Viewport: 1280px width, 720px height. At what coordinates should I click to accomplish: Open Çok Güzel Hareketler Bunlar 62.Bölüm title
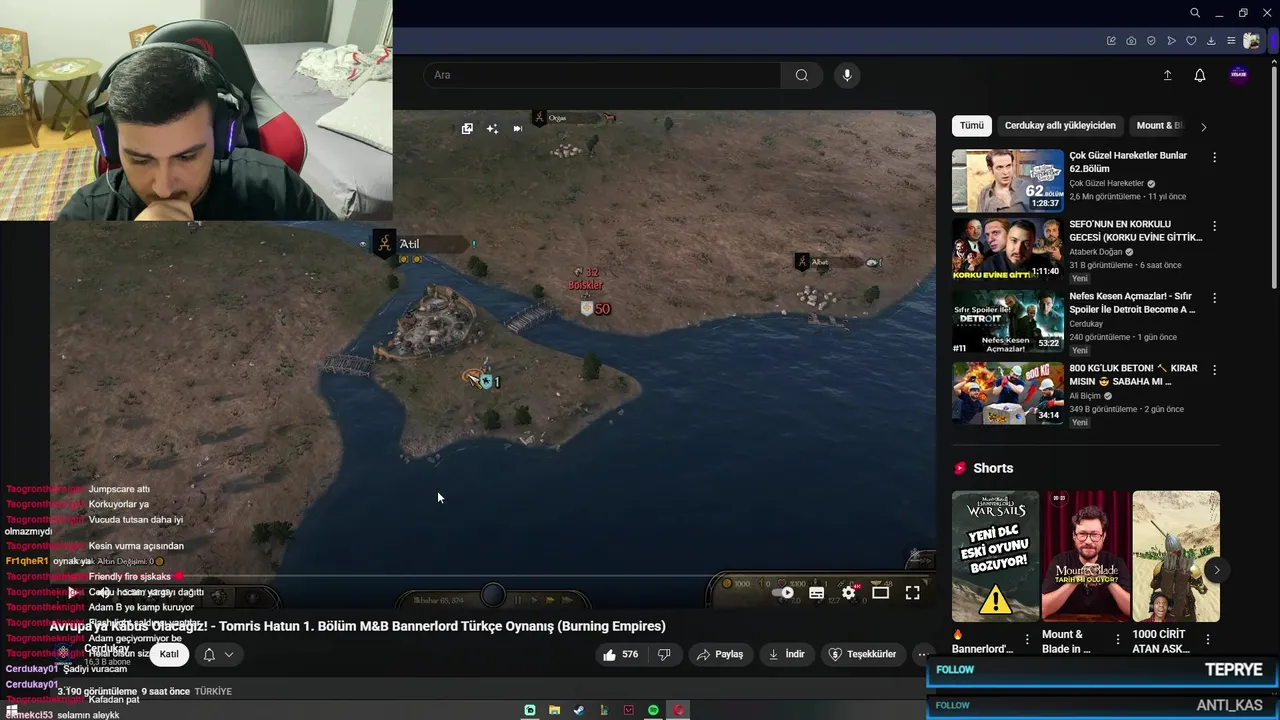click(x=1128, y=162)
